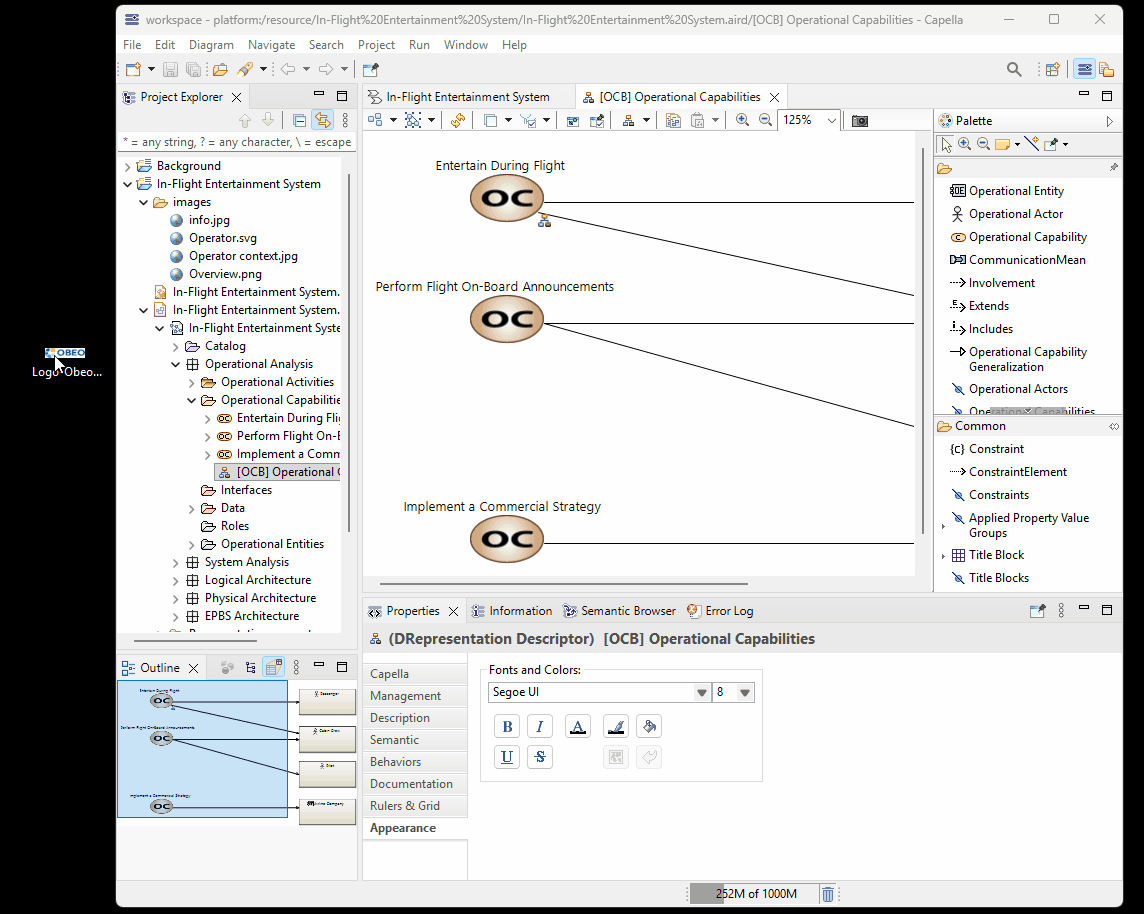This screenshot has height=914, width=1144.
Task: Select the Documentation properties section
Action: [411, 784]
